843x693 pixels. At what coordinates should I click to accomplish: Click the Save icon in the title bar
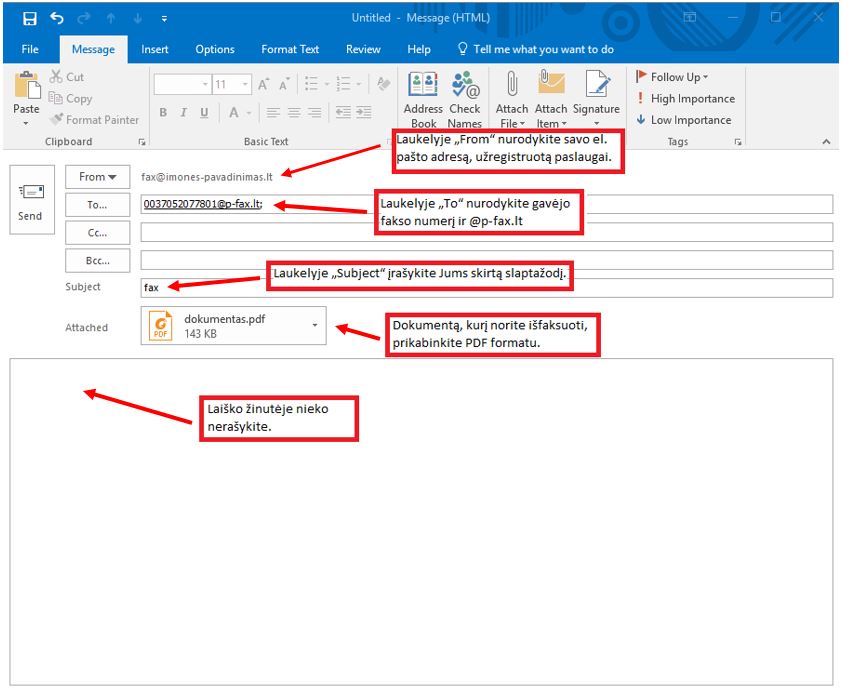(30, 19)
